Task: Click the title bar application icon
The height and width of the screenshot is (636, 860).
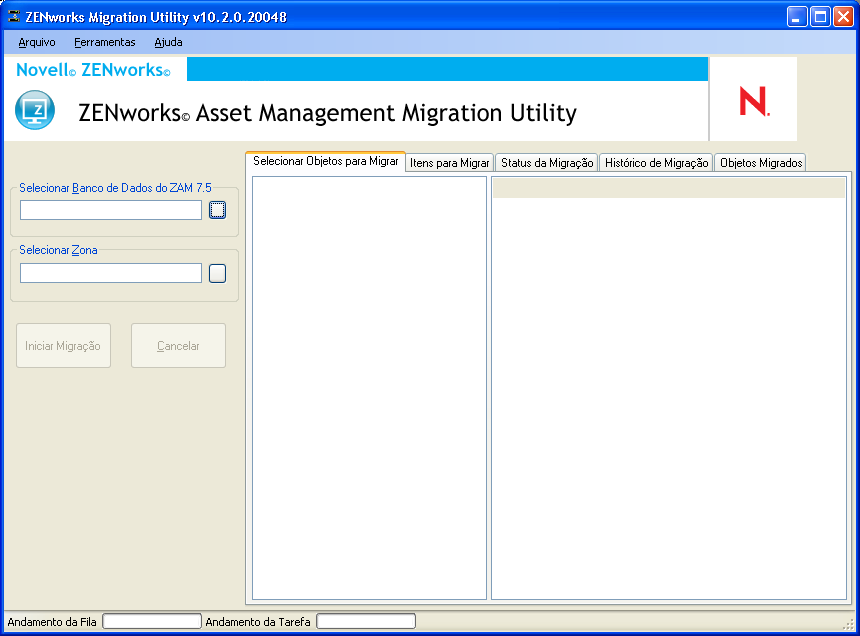Action: 14,16
